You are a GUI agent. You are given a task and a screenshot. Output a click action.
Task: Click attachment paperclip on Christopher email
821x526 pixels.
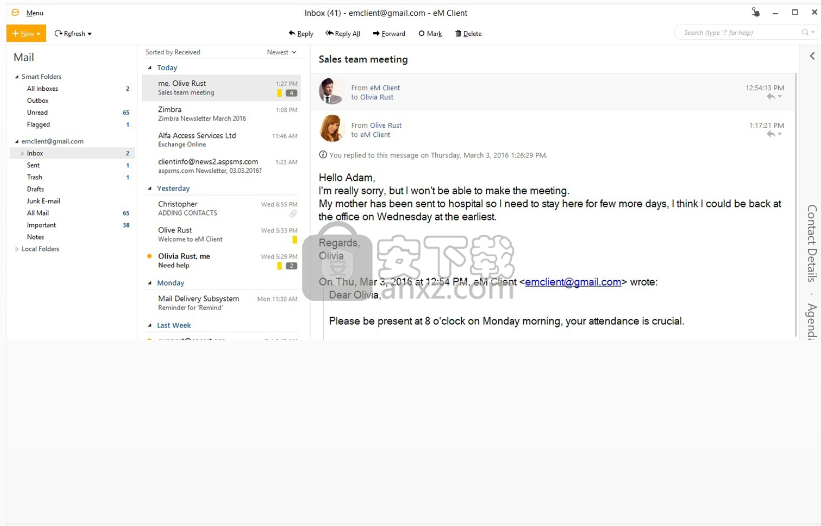click(293, 214)
